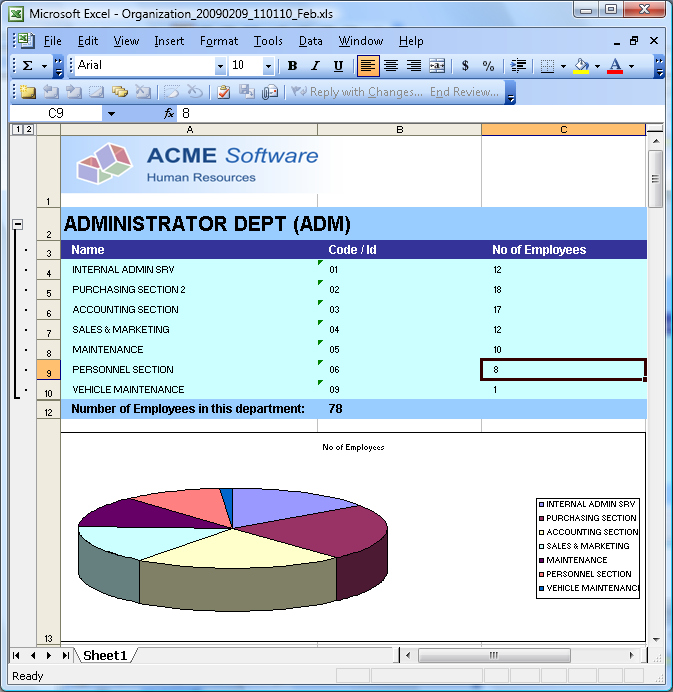Click the AutoSum sigma icon
Screen dimensions: 673x692
pos(27,66)
